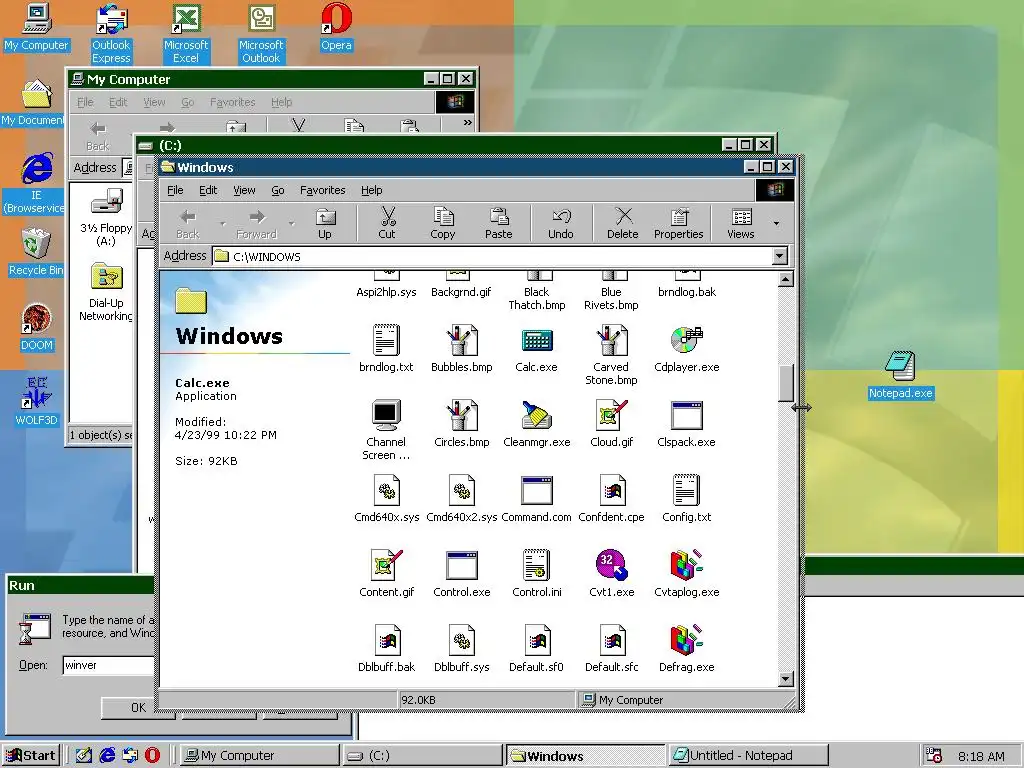Viewport: 1024px width, 768px height.
Task: Select Cvt1.exe icon
Action: 611,566
